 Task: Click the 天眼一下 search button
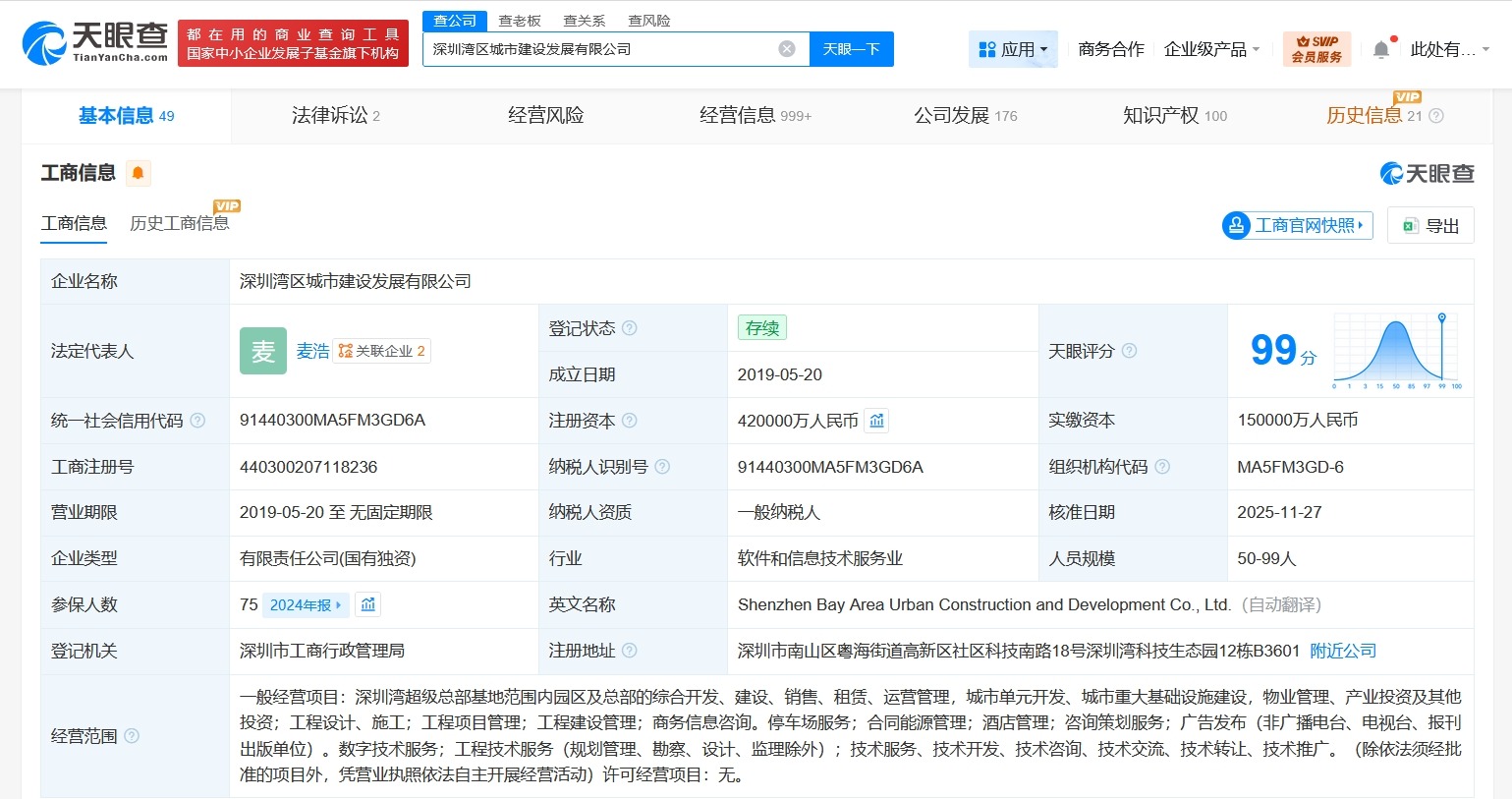tap(851, 48)
